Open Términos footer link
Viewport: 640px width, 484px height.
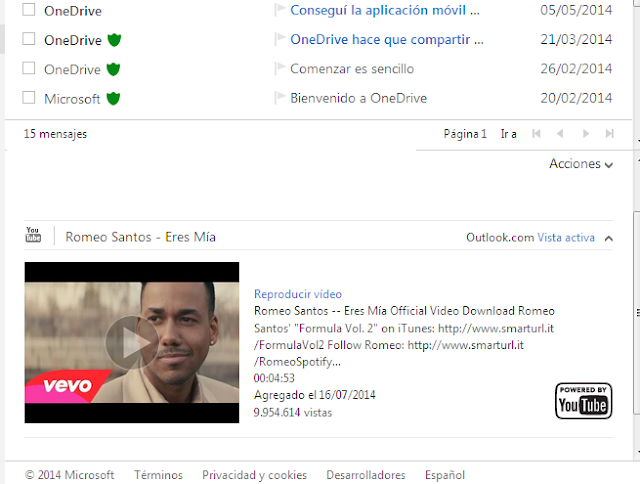pyautogui.click(x=158, y=475)
